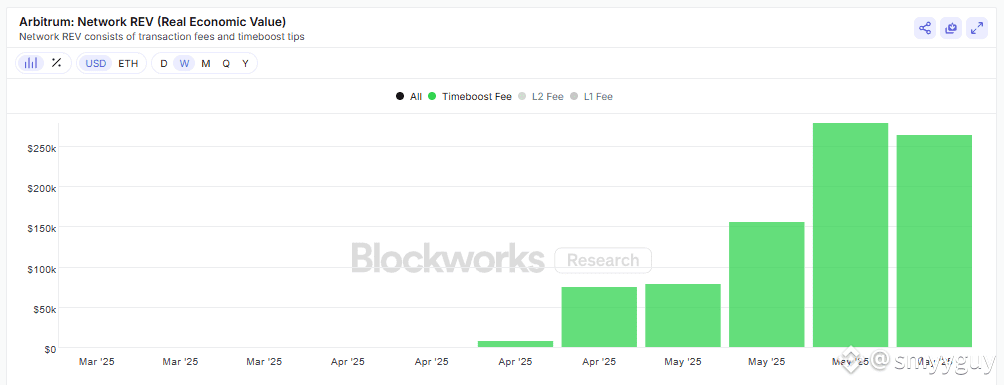Click the $0 axis label
Viewport: 1004px width, 385px height.
click(x=50, y=350)
